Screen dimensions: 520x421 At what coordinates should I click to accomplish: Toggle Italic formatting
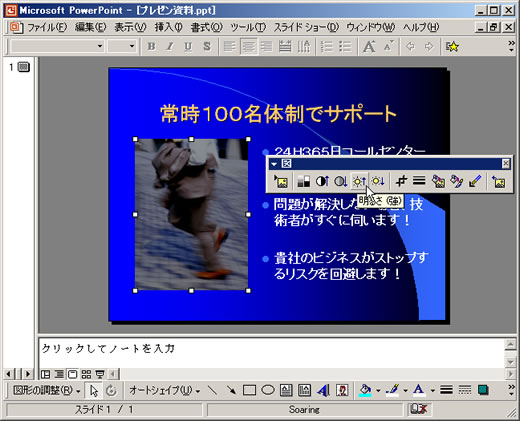point(170,46)
